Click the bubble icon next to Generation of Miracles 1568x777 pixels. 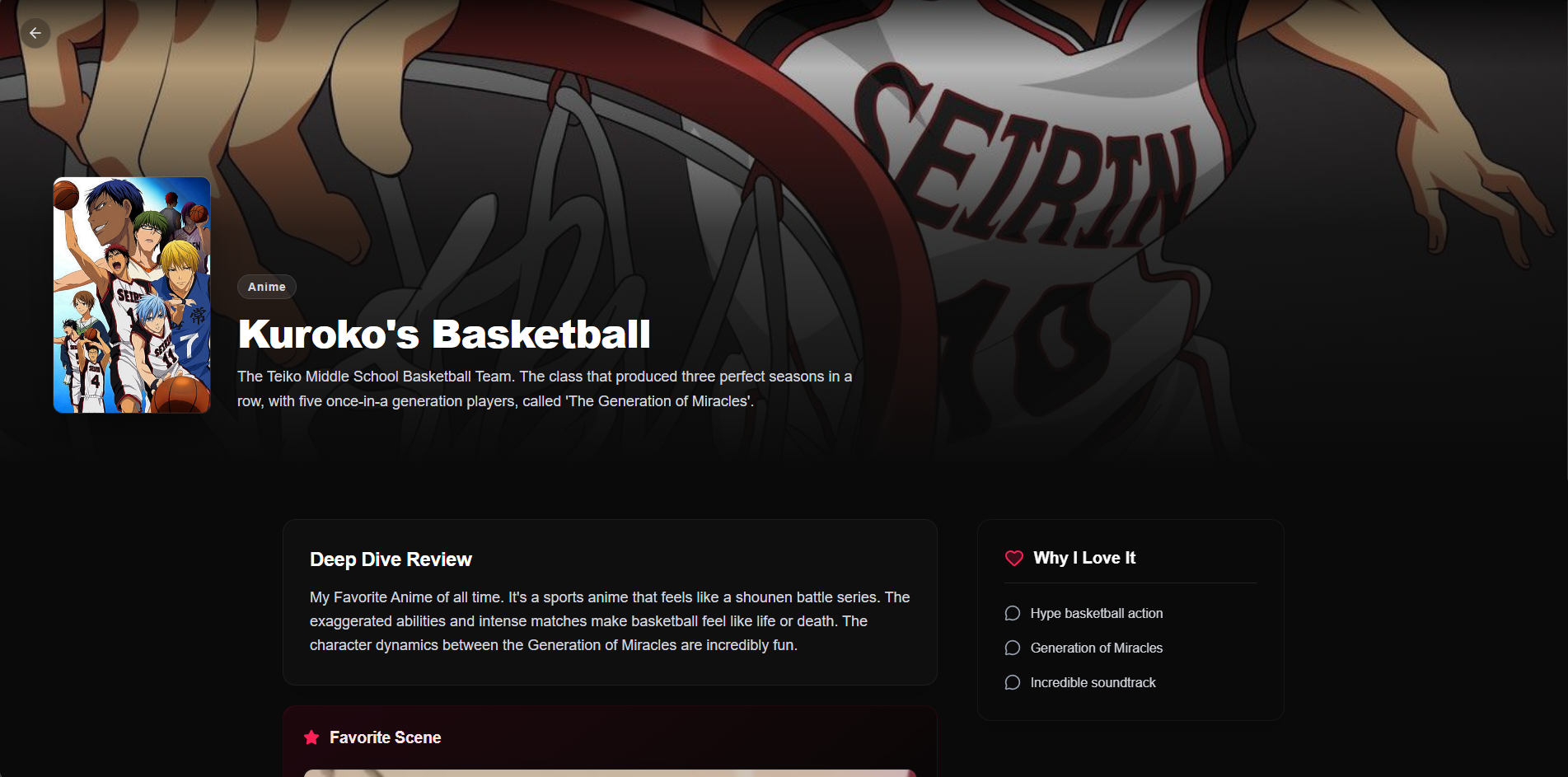1013,648
